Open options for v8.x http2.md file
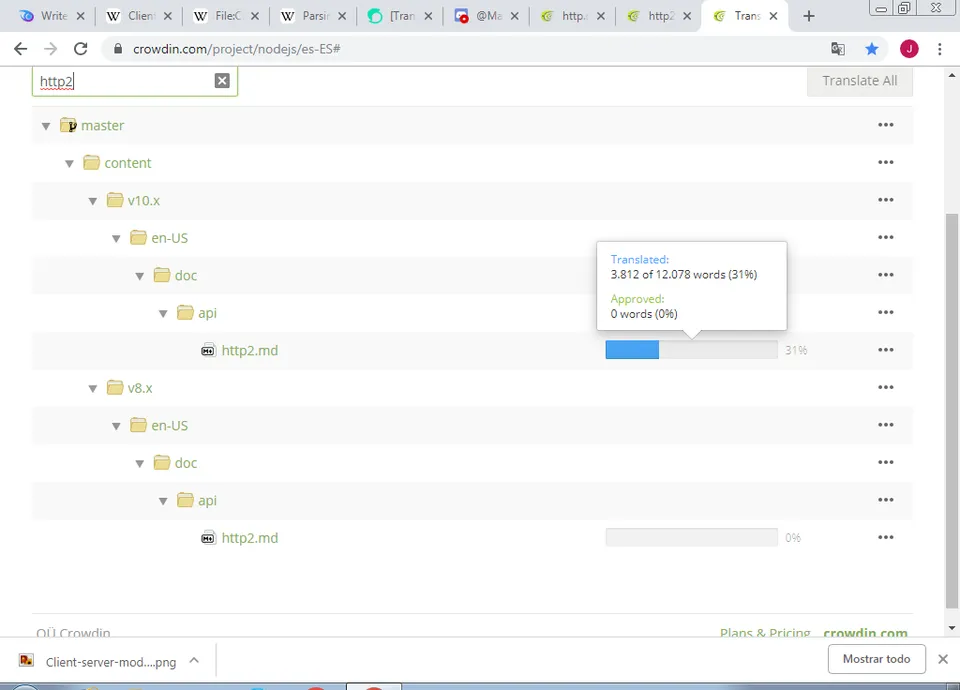This screenshot has height=690, width=960. click(885, 537)
